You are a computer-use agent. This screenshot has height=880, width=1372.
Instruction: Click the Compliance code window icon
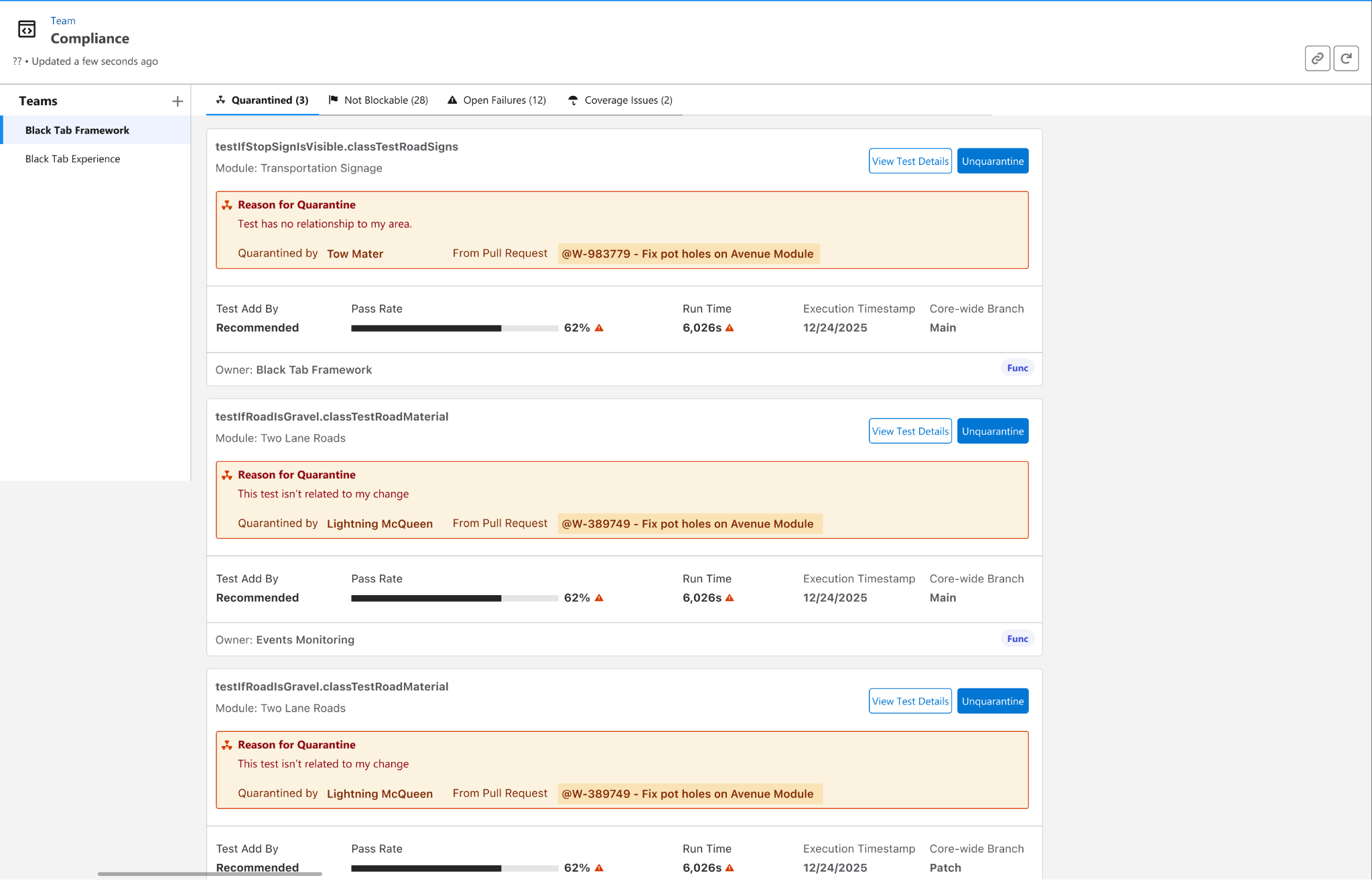pyautogui.click(x=27, y=29)
